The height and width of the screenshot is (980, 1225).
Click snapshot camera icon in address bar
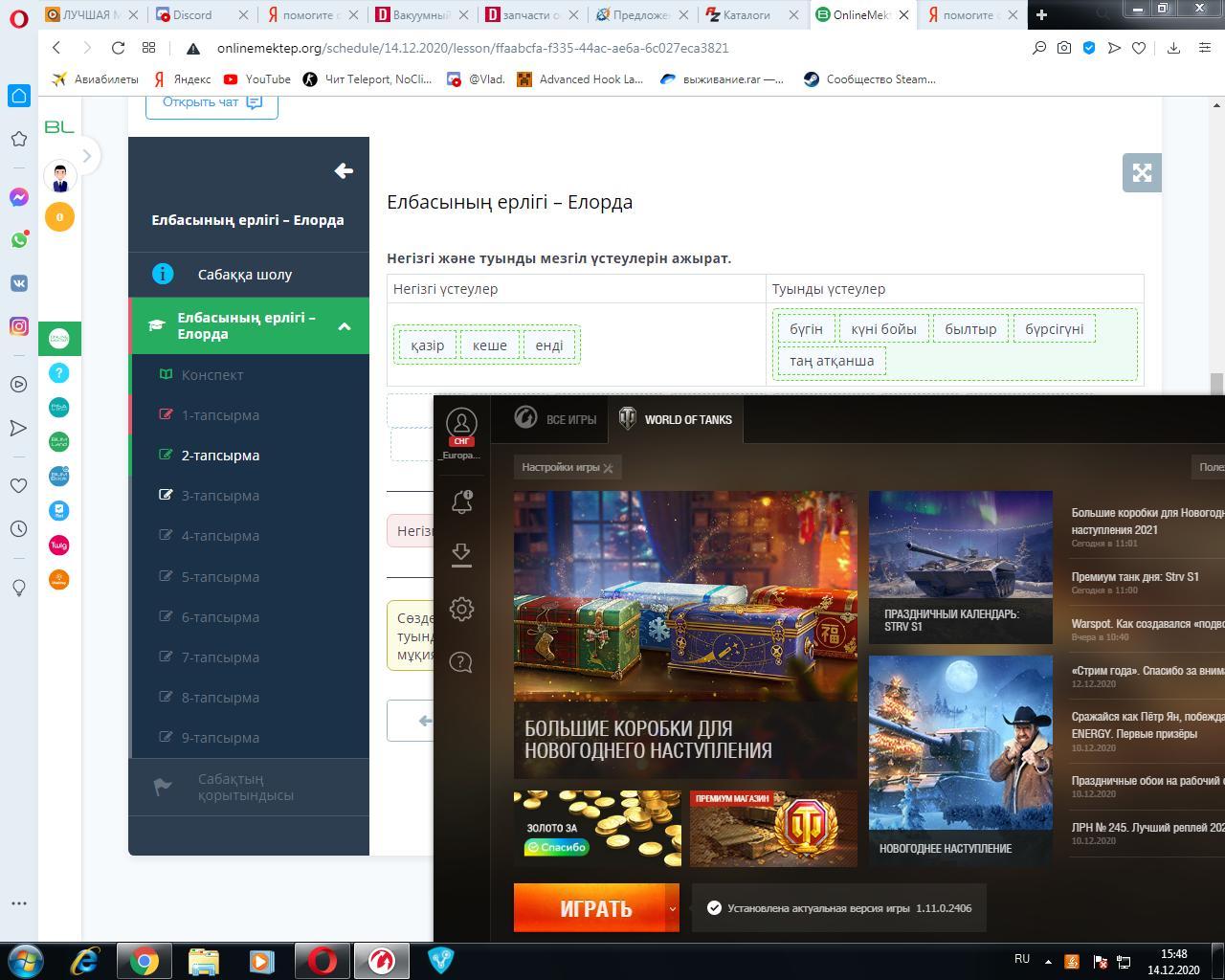click(x=1064, y=48)
